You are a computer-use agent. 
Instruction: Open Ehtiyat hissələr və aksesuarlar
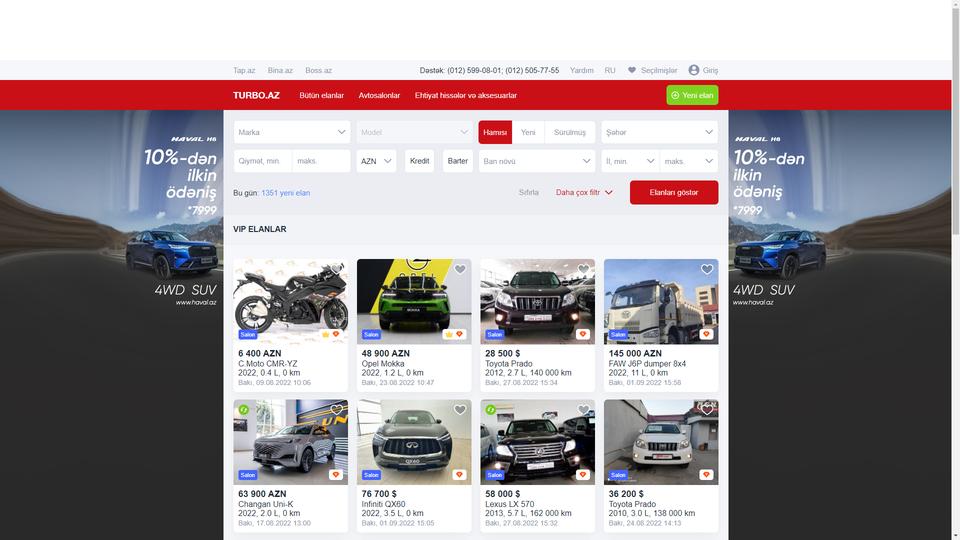tap(466, 96)
